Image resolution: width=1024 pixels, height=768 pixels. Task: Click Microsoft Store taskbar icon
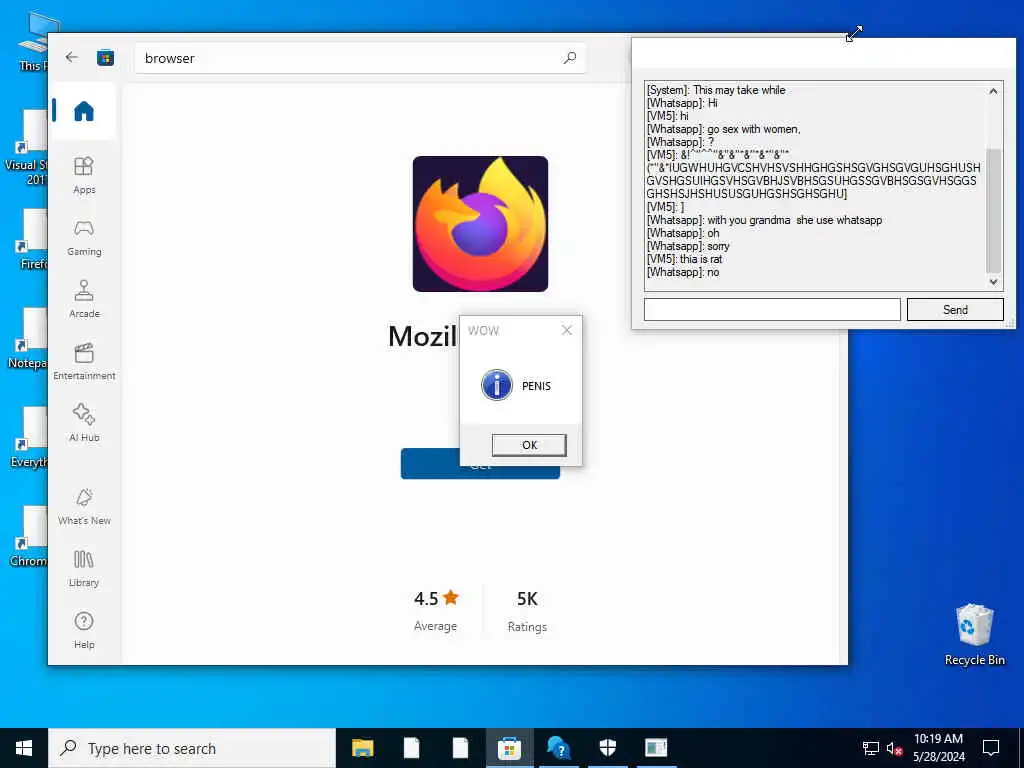[x=509, y=748]
